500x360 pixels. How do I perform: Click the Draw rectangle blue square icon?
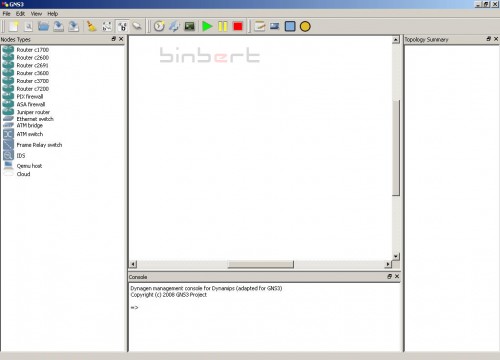290,26
